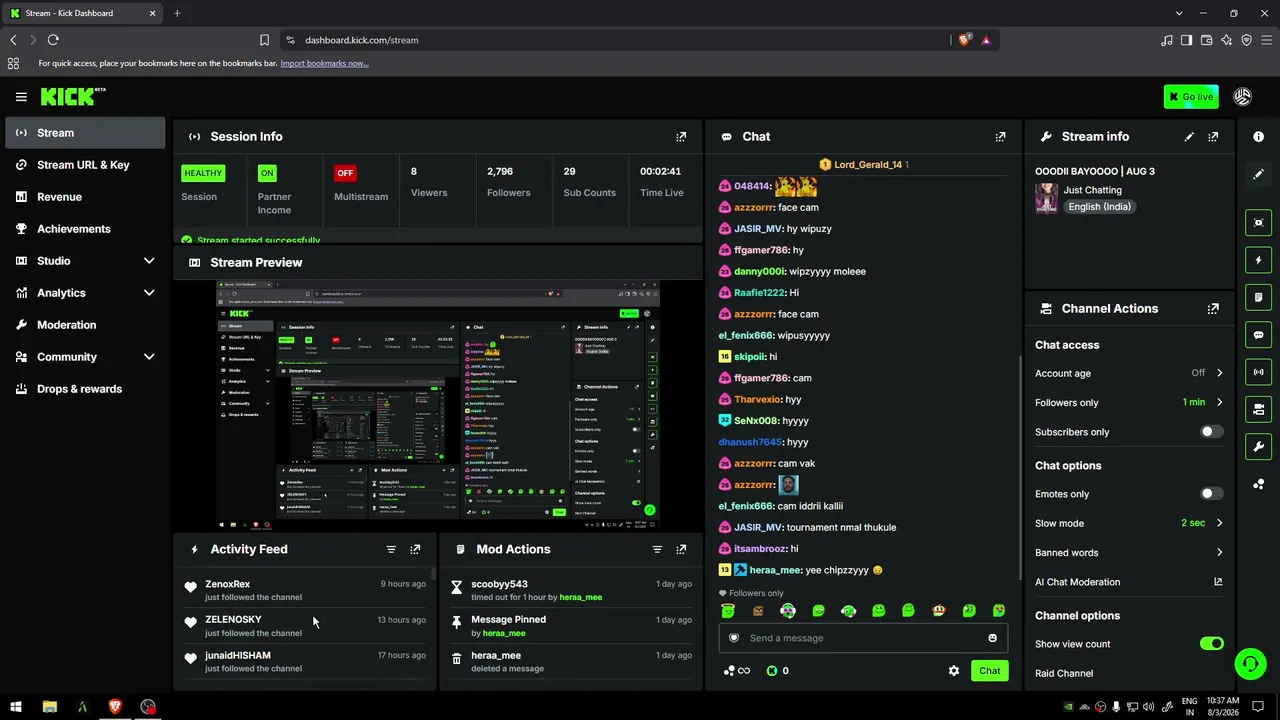1280x720 pixels.
Task: Open Stream URL & Key page
Action: pos(86,165)
